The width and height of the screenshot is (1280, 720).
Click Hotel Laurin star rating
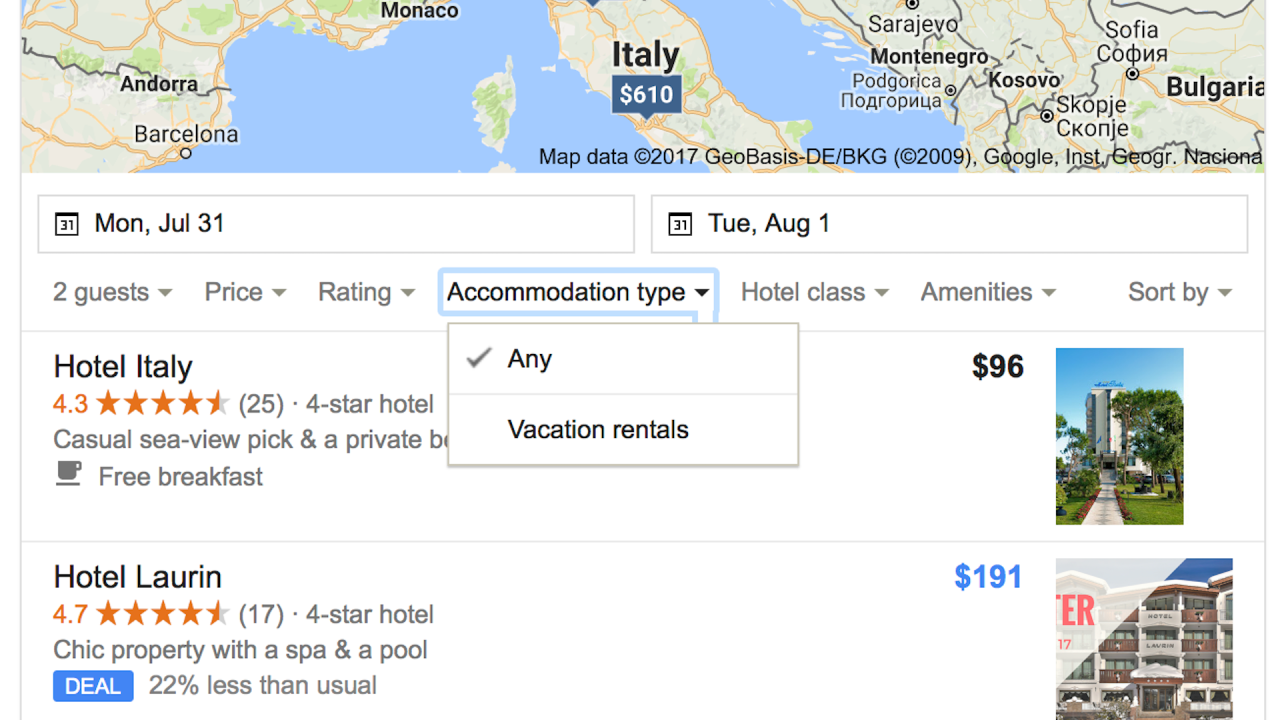[162, 614]
